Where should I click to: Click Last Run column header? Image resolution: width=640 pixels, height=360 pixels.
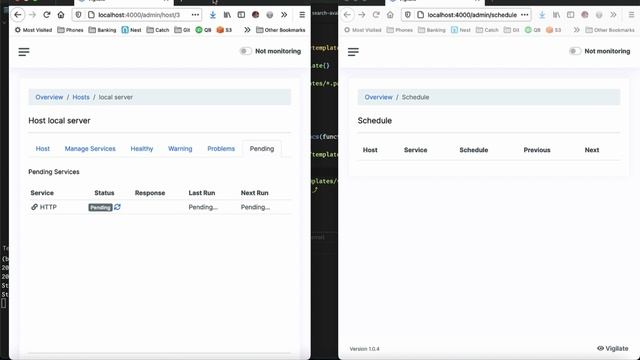tap(202, 193)
